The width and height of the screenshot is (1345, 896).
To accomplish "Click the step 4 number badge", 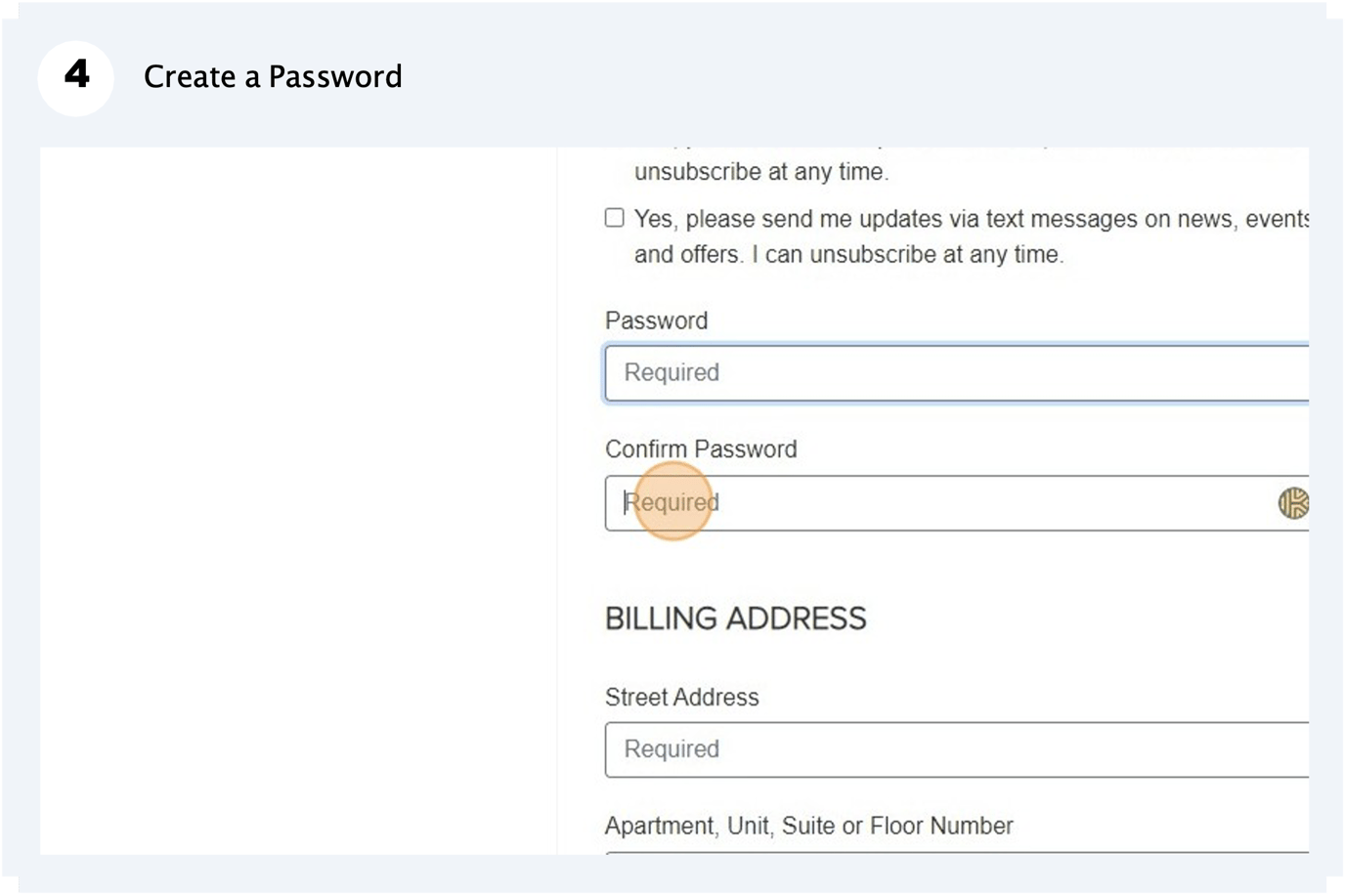I will click(x=75, y=76).
